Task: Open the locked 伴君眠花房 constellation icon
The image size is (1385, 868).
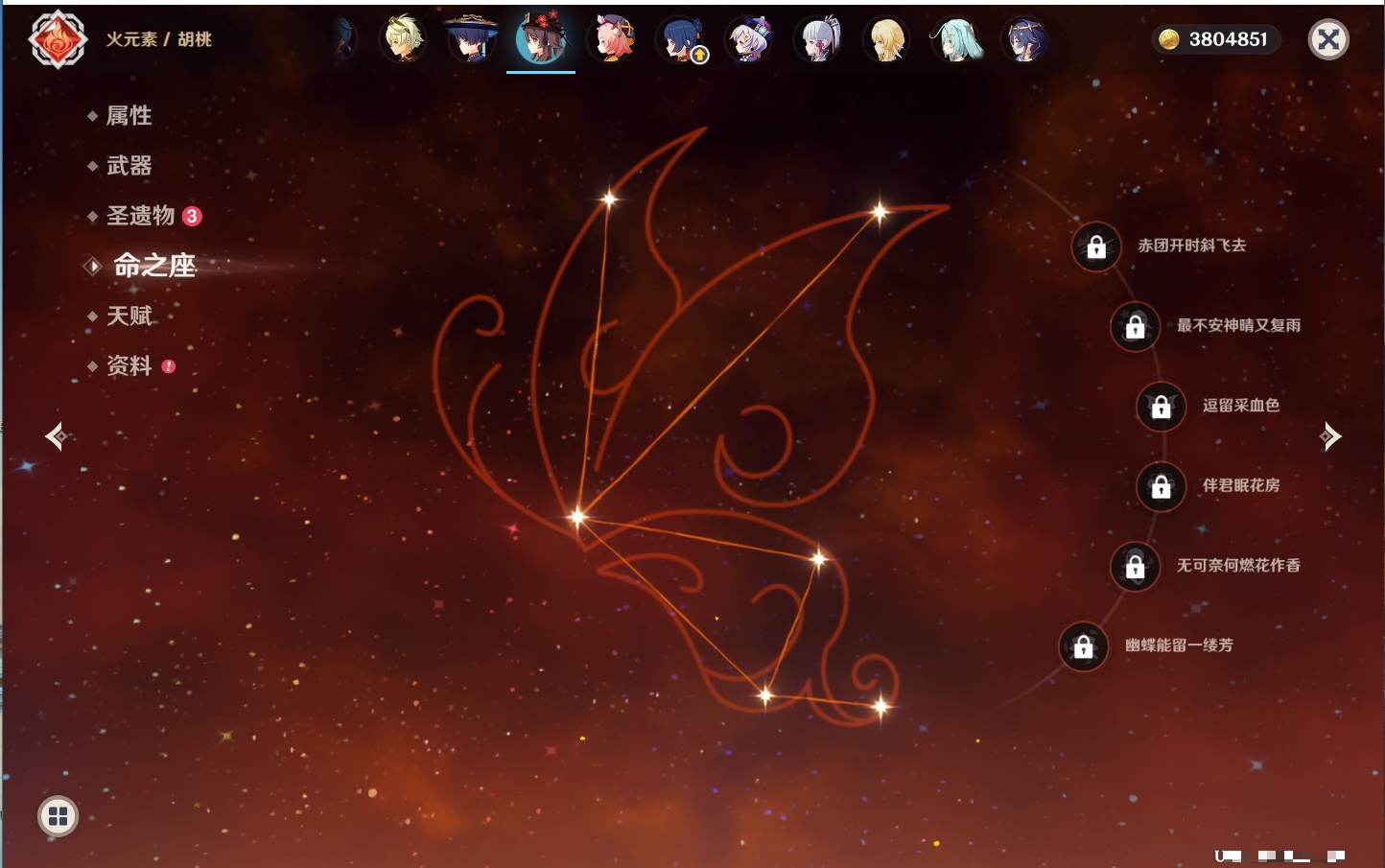Action: pyautogui.click(x=1162, y=486)
